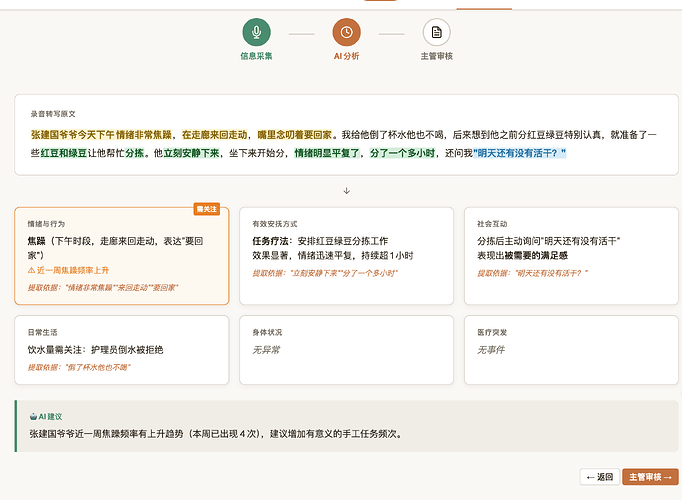Screen dimensions: 682x500
Task: Click green highlighted text 红豆和绿豆
Action: [x=64, y=153]
